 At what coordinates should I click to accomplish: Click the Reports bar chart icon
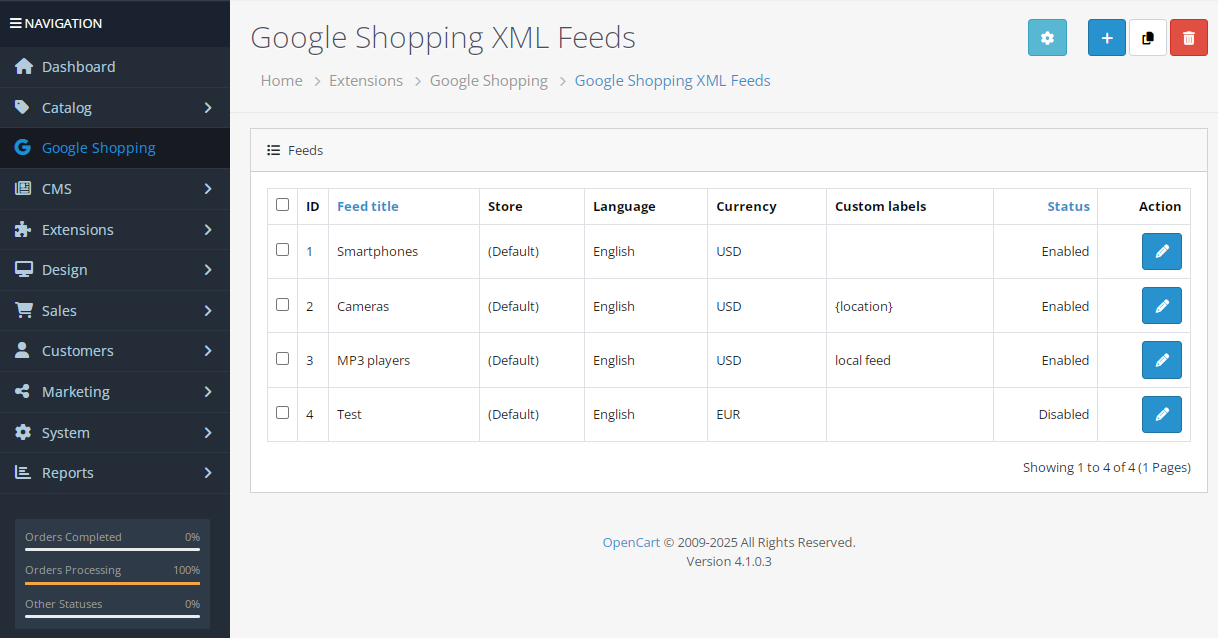22,473
